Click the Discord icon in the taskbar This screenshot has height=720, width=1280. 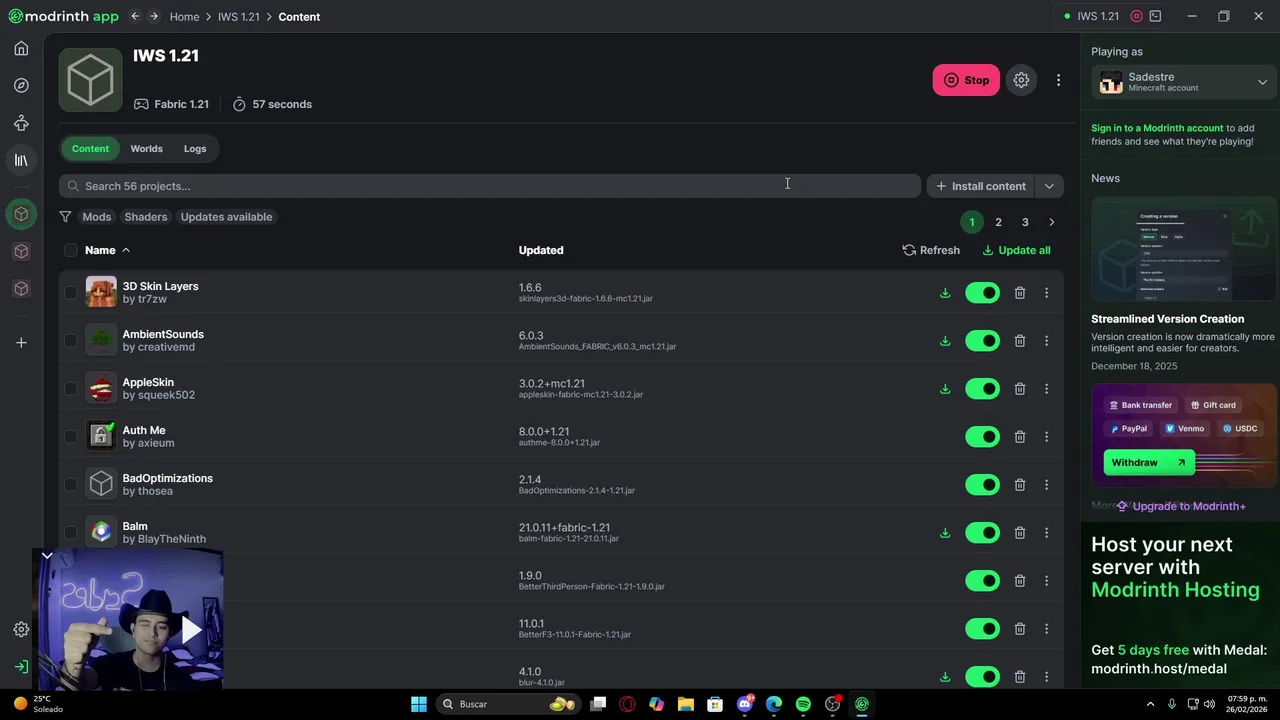coord(745,704)
